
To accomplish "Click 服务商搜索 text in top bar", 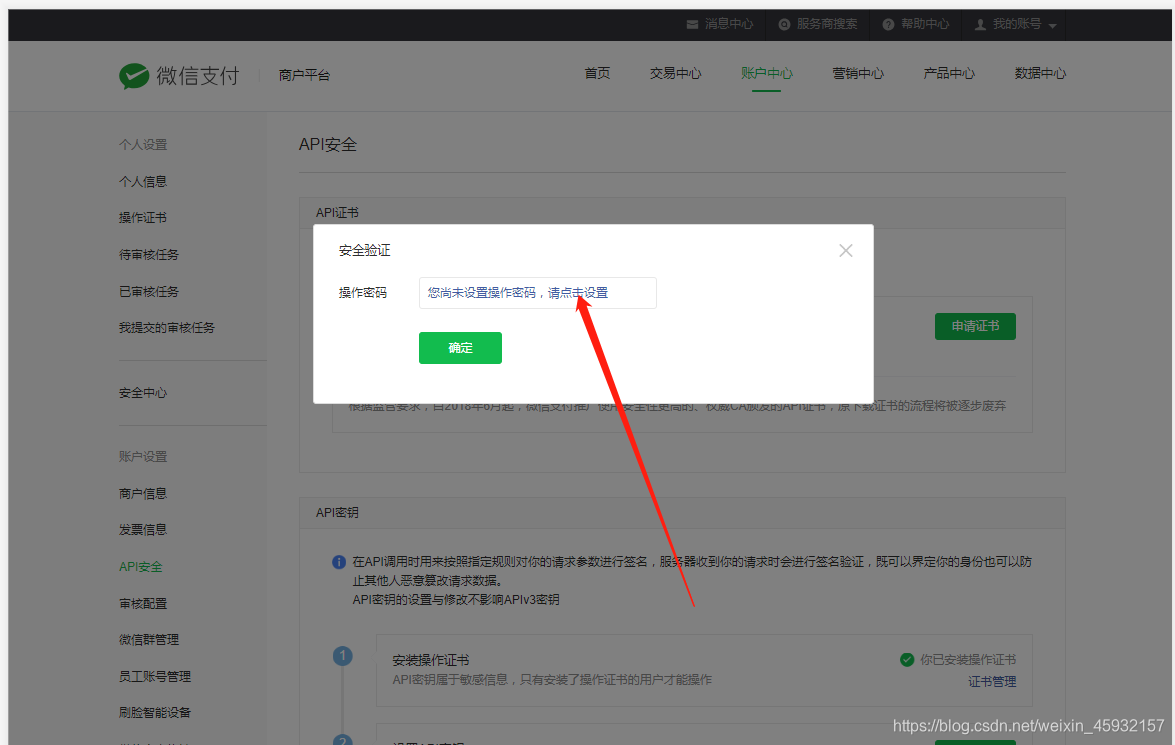I will (827, 24).
